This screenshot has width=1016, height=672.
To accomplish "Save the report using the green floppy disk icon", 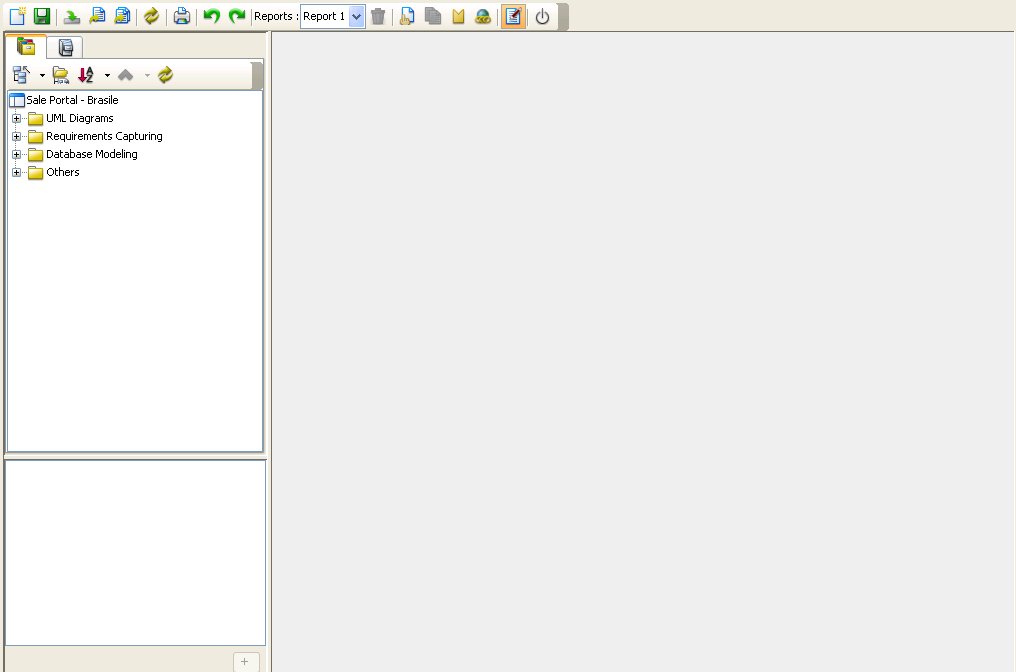I will [42, 16].
